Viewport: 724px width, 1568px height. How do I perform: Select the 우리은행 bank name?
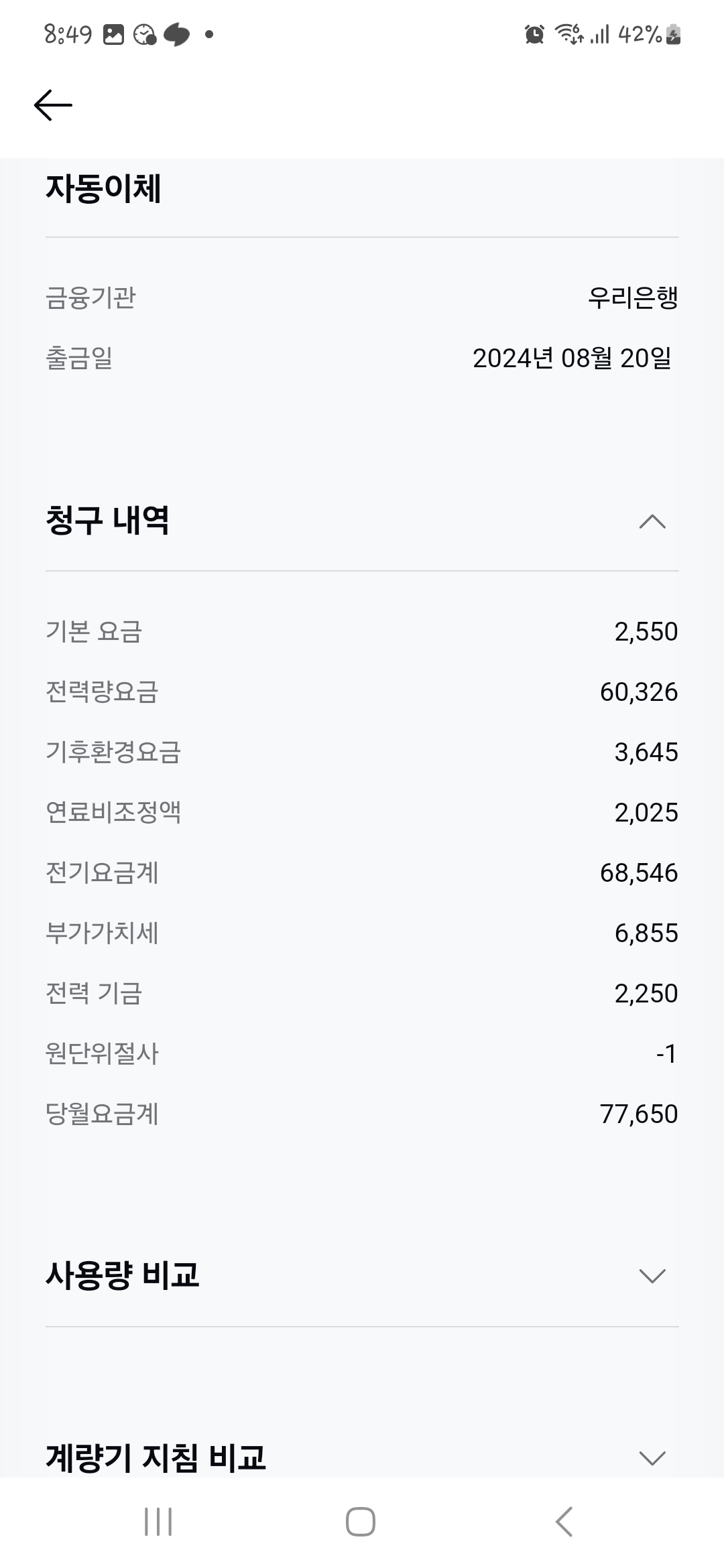click(633, 298)
